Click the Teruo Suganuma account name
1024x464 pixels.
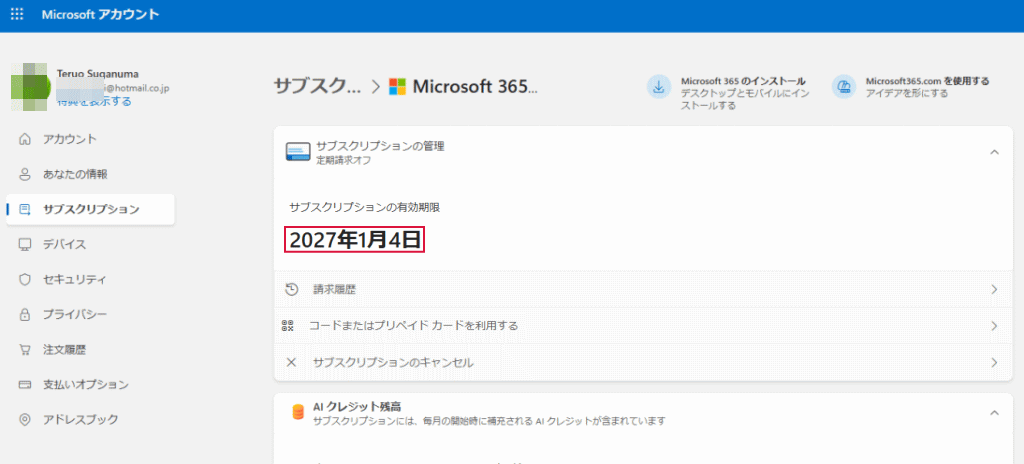pos(98,74)
